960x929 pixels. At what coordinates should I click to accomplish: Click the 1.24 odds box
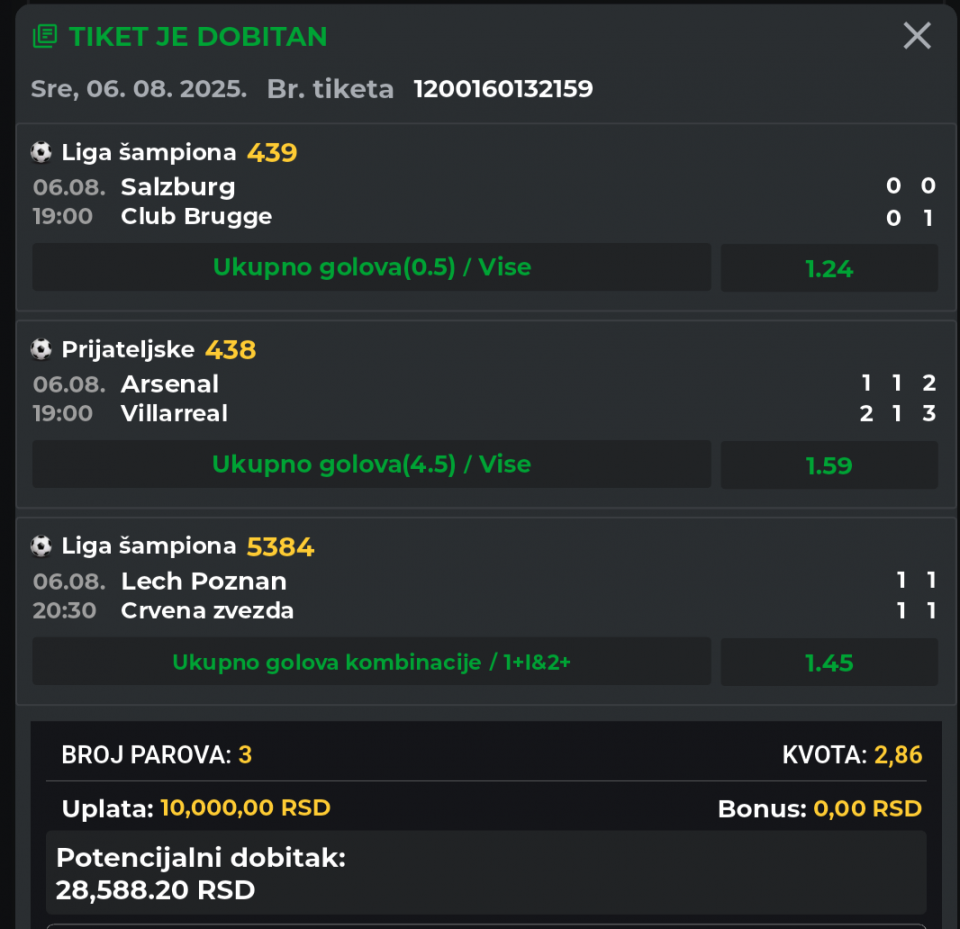[829, 268]
